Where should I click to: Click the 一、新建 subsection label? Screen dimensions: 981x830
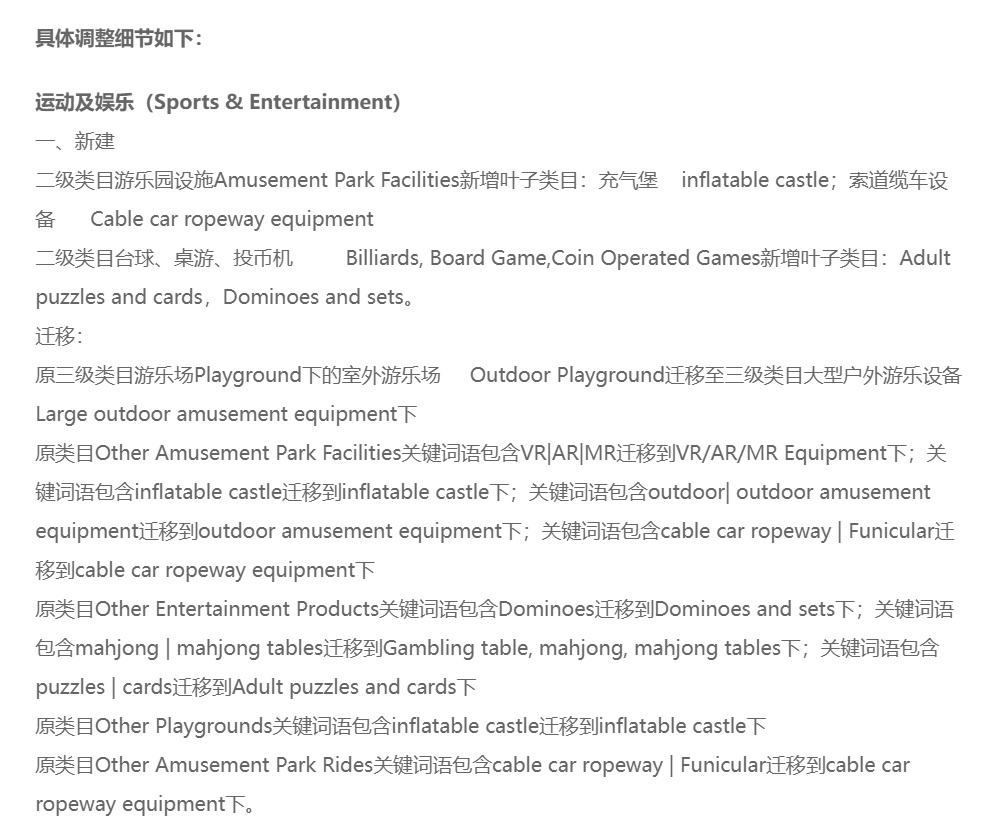[75, 141]
